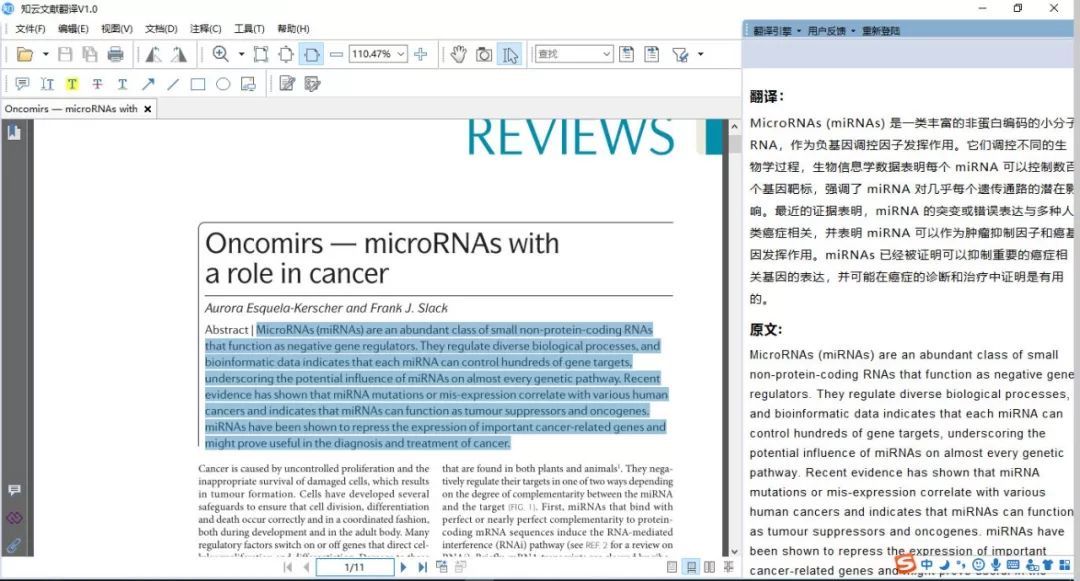Click the search find input box
Viewport: 1080px width, 581px height.
click(569, 54)
